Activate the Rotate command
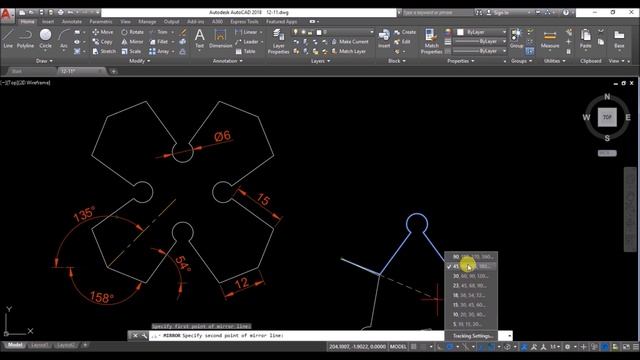The image size is (640, 360). (x=132, y=32)
